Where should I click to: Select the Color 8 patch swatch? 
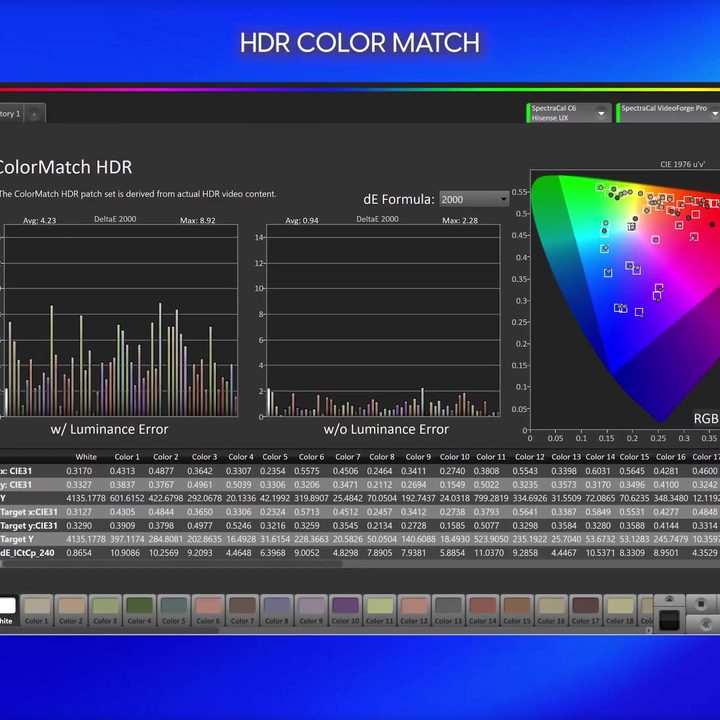(x=277, y=610)
